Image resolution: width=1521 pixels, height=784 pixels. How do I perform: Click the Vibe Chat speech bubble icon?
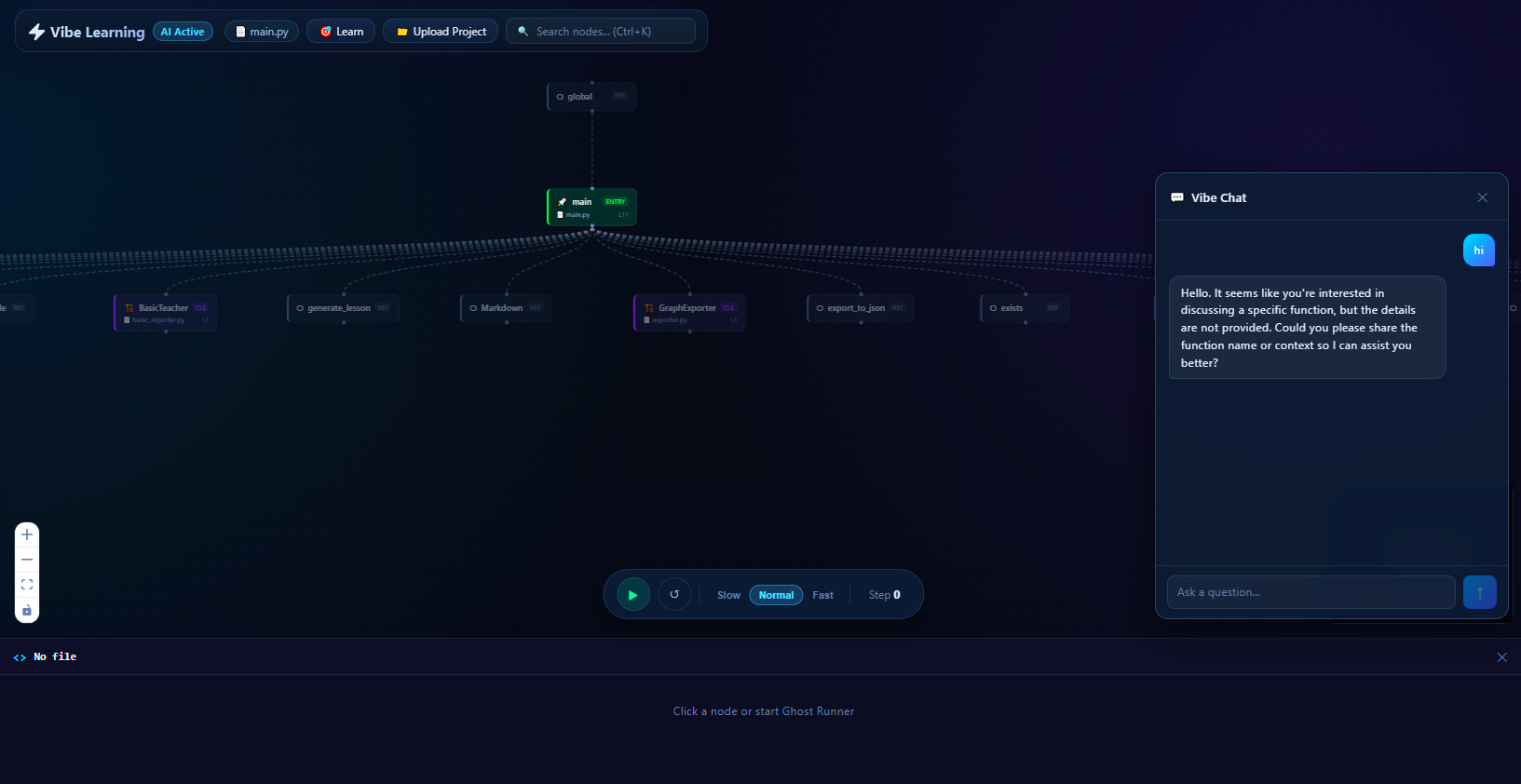pyautogui.click(x=1177, y=197)
